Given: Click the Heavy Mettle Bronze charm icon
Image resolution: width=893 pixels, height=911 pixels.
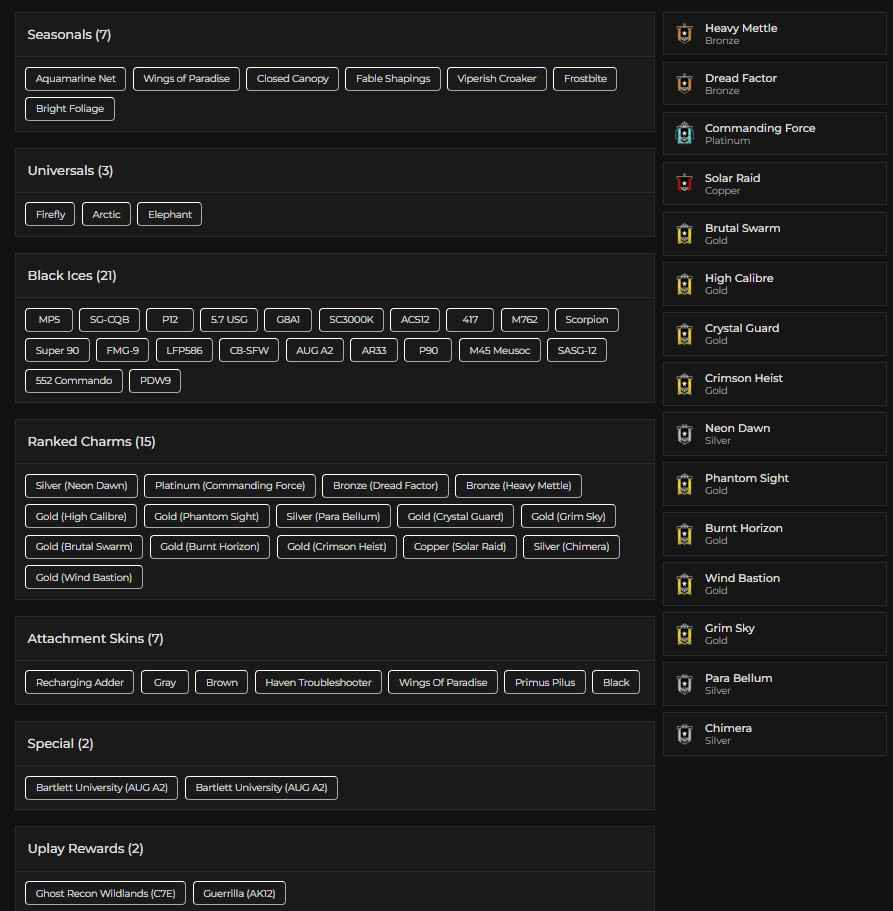Looking at the screenshot, I should pos(685,33).
